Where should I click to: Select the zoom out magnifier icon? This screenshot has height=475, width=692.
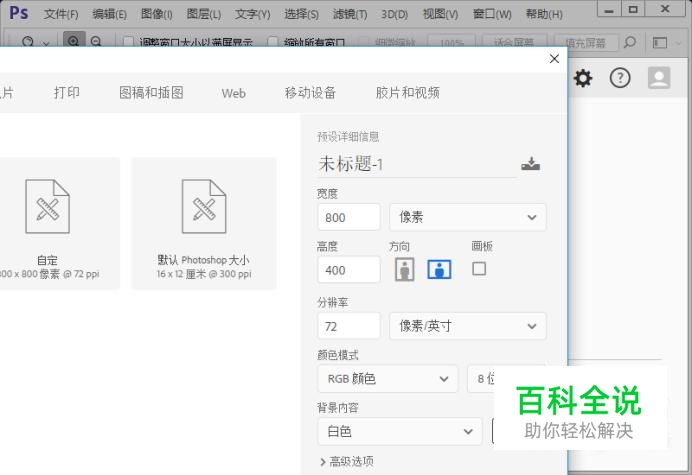(x=96, y=41)
